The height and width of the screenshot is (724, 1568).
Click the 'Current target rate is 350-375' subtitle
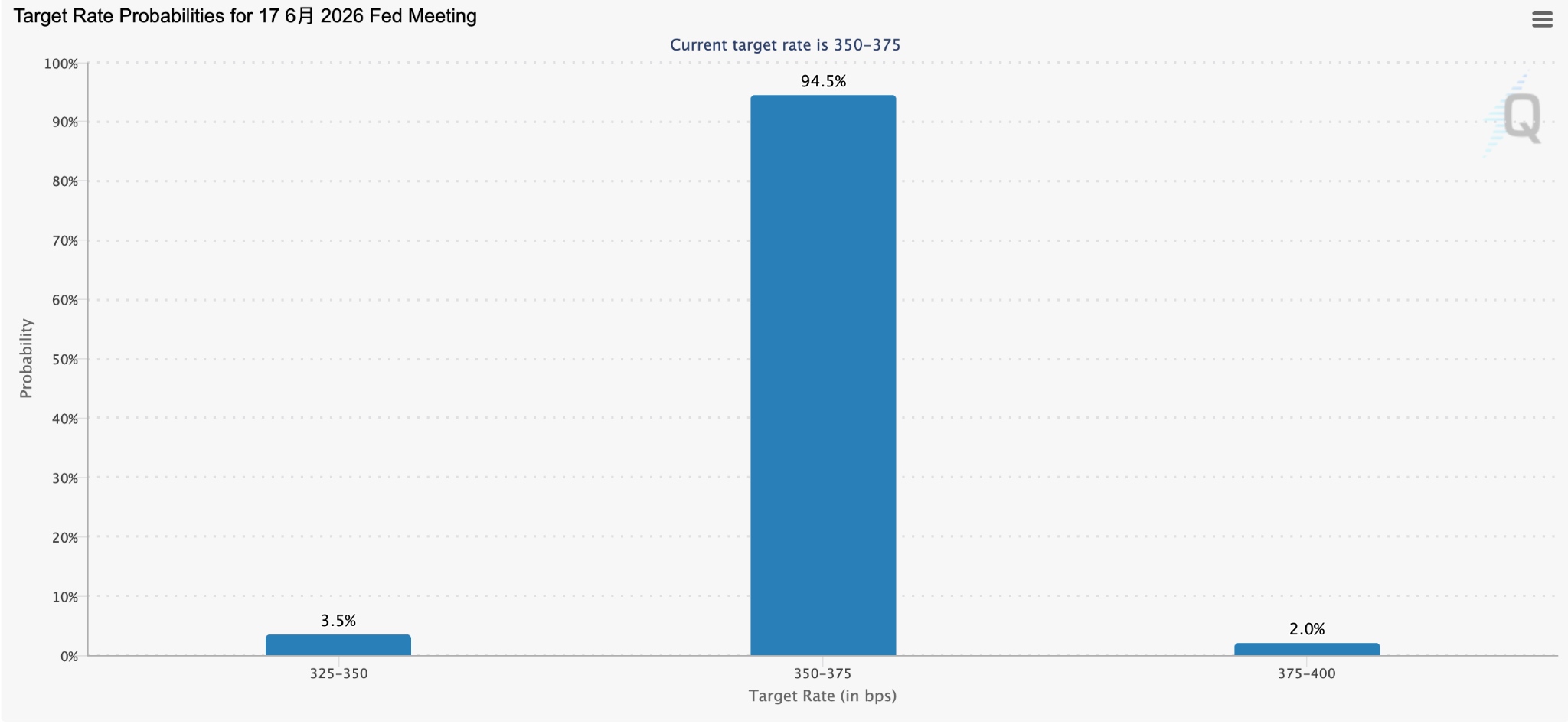click(x=785, y=45)
